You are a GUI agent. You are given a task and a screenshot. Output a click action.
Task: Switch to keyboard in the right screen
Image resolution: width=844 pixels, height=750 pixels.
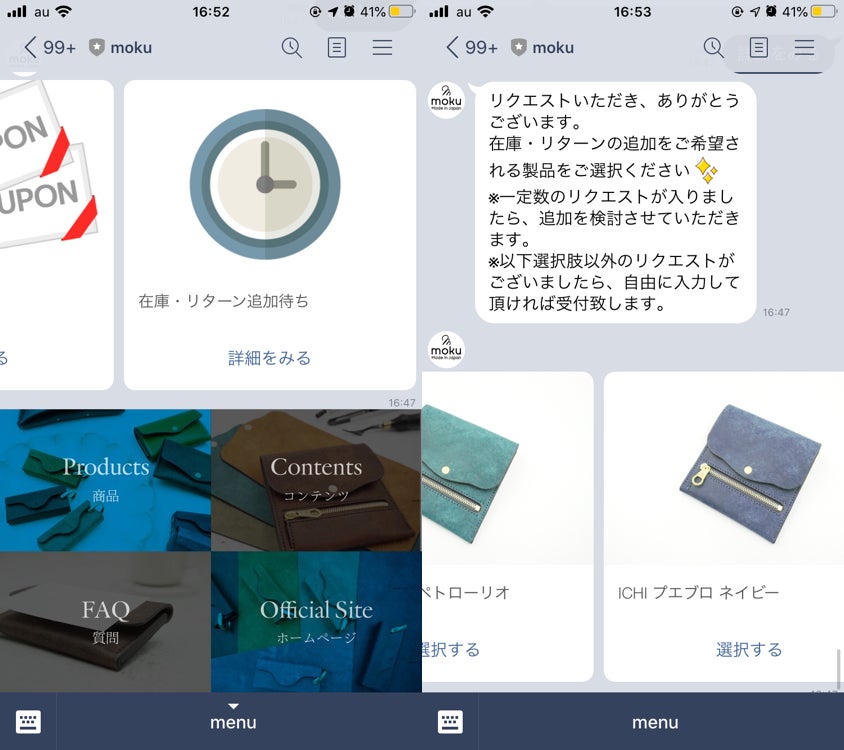click(x=450, y=721)
